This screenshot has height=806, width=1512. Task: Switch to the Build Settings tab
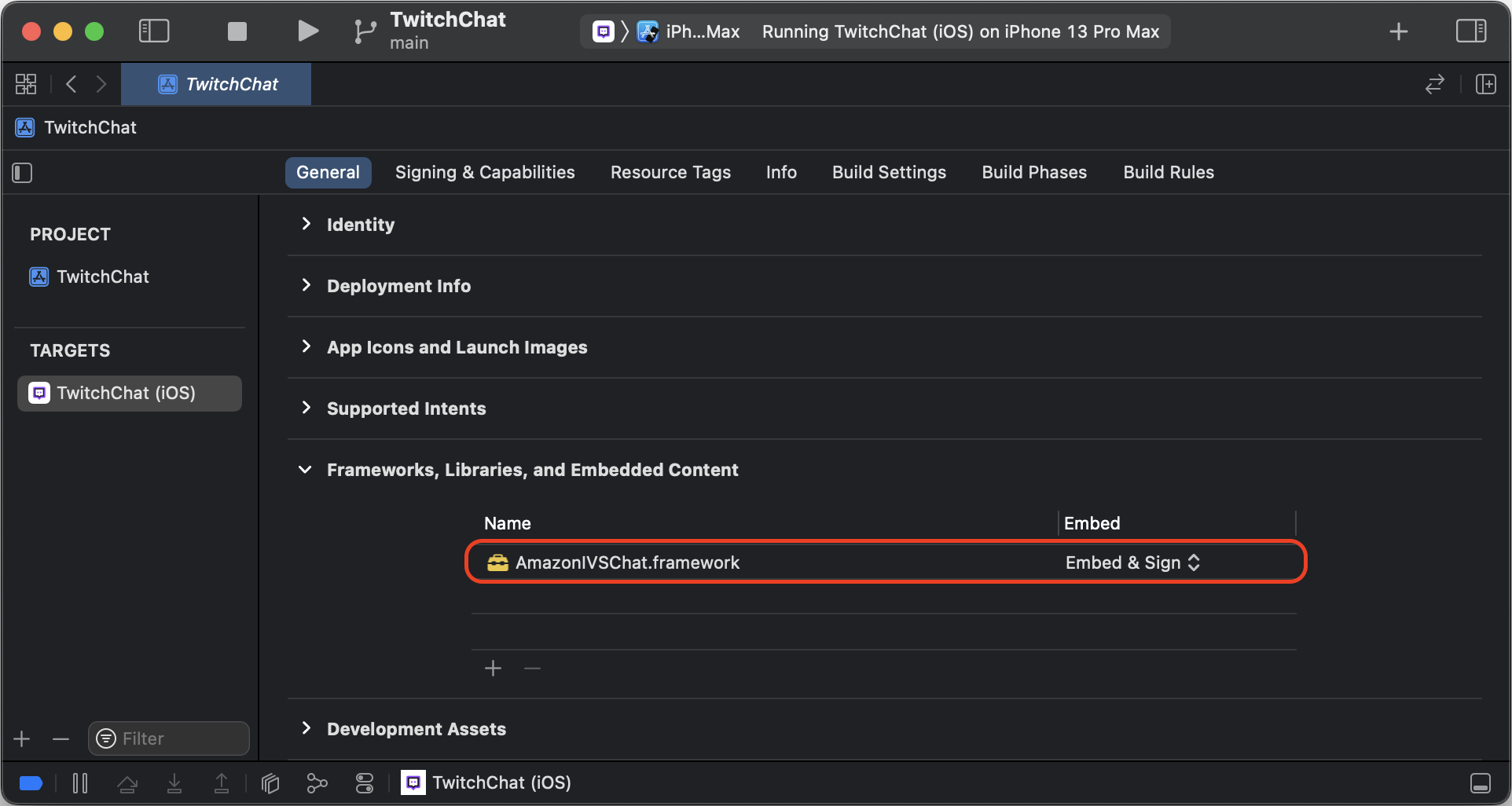pos(889,172)
